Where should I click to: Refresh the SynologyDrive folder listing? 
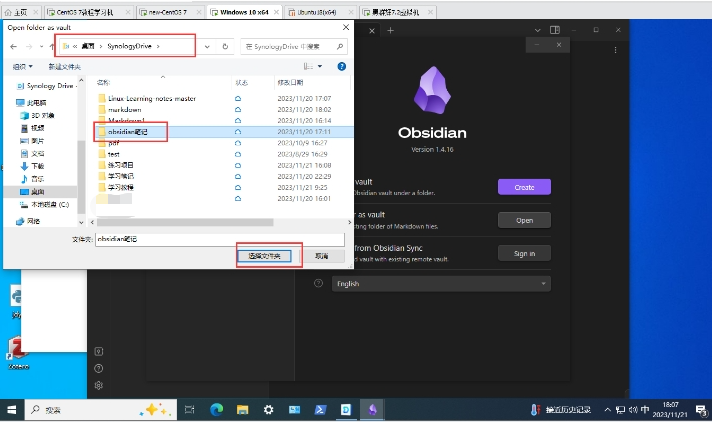tap(225, 46)
